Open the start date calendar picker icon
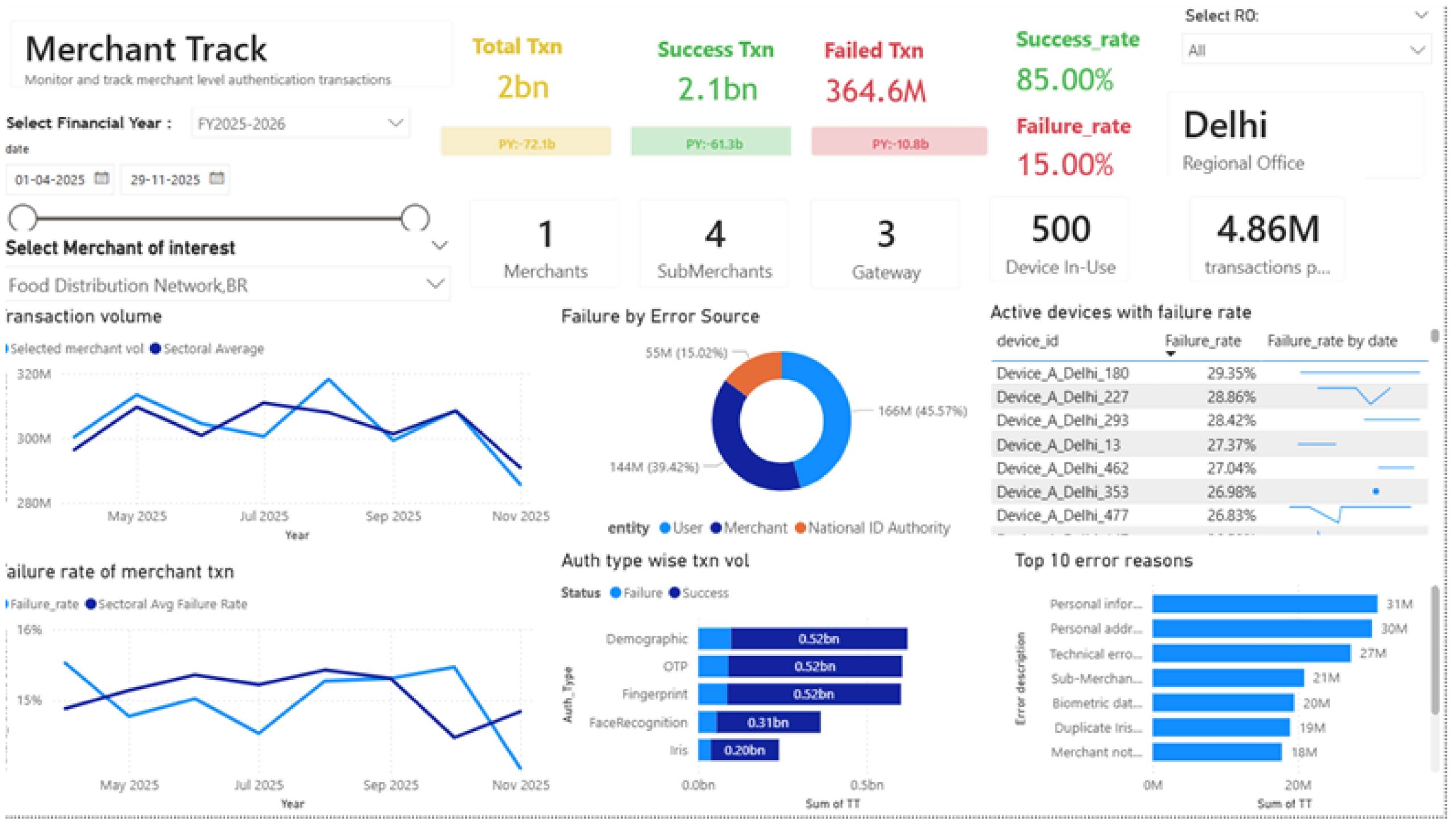 [102, 179]
